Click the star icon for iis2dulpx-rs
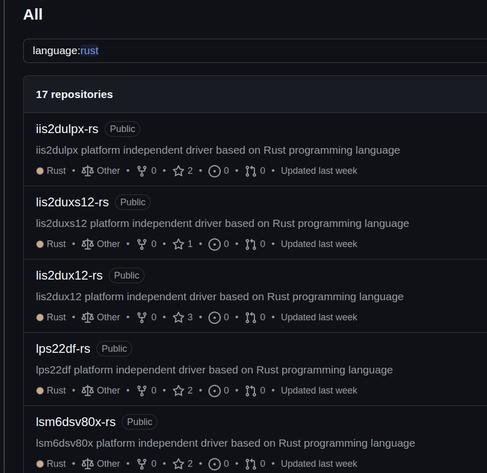The height and width of the screenshot is (473, 487). (178, 171)
